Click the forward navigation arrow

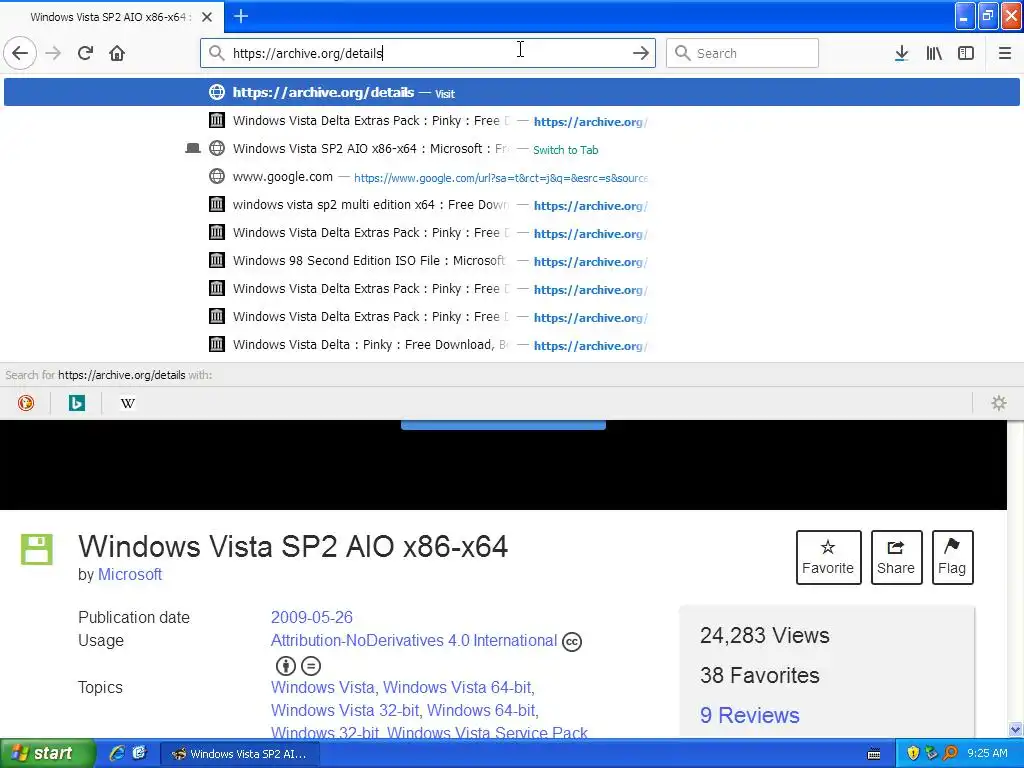53,53
